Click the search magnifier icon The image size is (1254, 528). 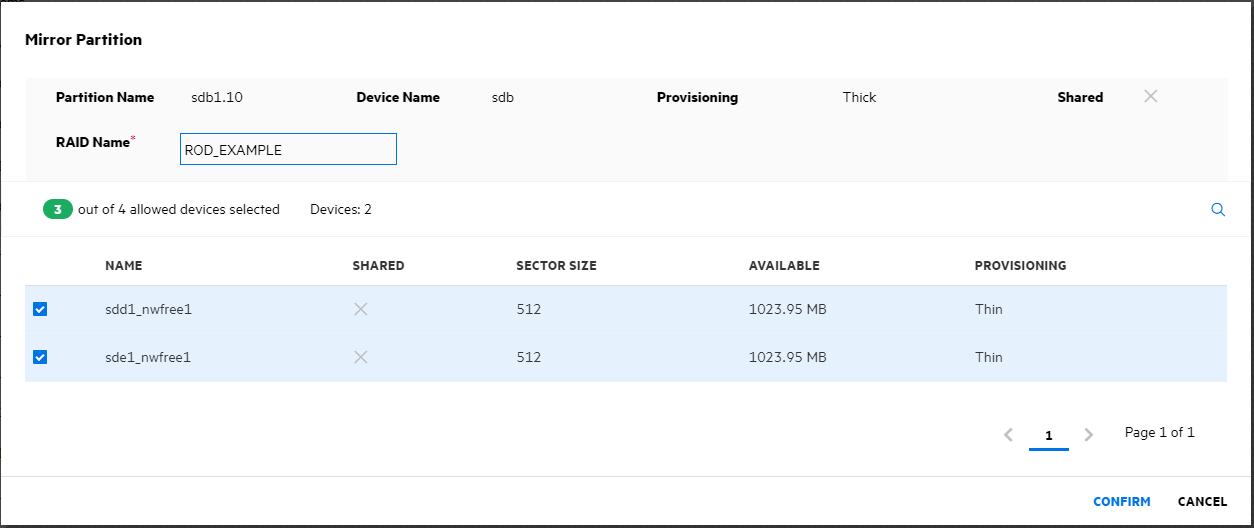coord(1218,210)
